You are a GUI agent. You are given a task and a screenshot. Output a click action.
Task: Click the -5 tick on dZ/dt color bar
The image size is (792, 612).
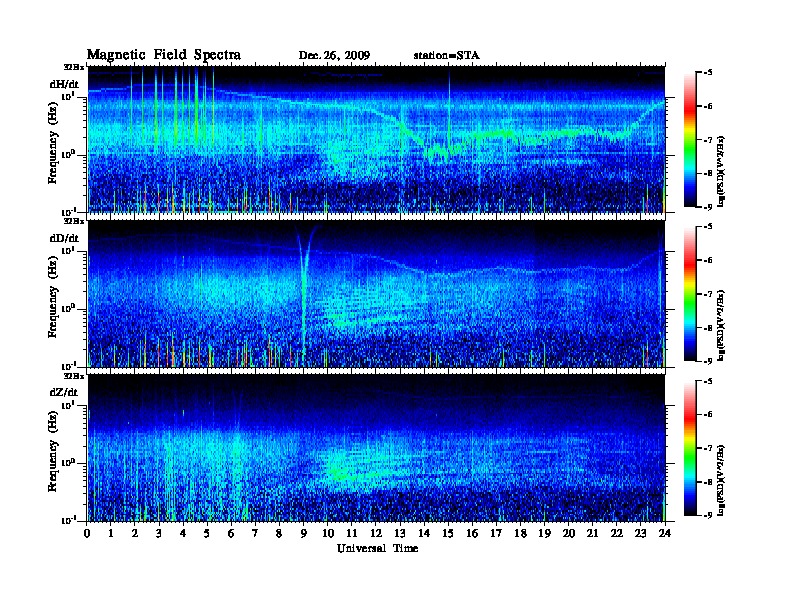[x=708, y=381]
